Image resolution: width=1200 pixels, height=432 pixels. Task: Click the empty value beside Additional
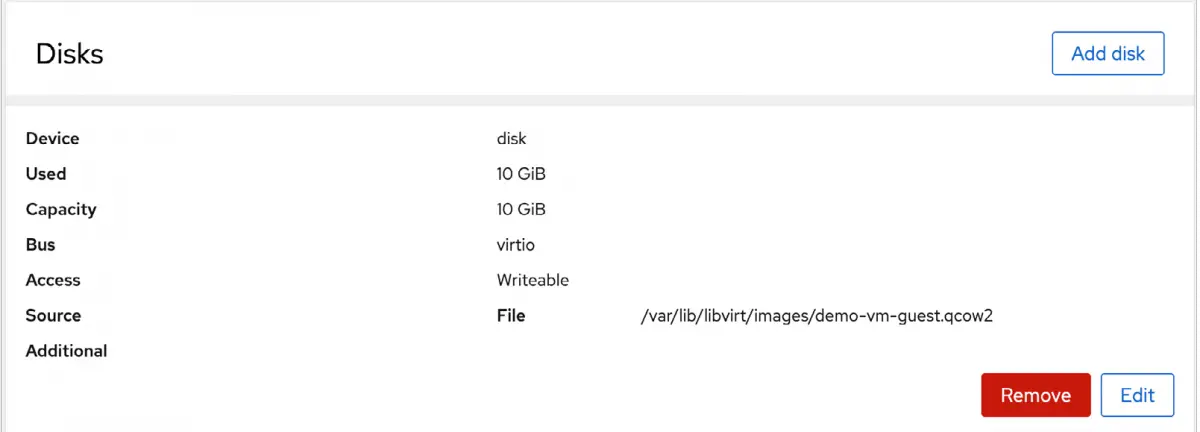pos(560,351)
